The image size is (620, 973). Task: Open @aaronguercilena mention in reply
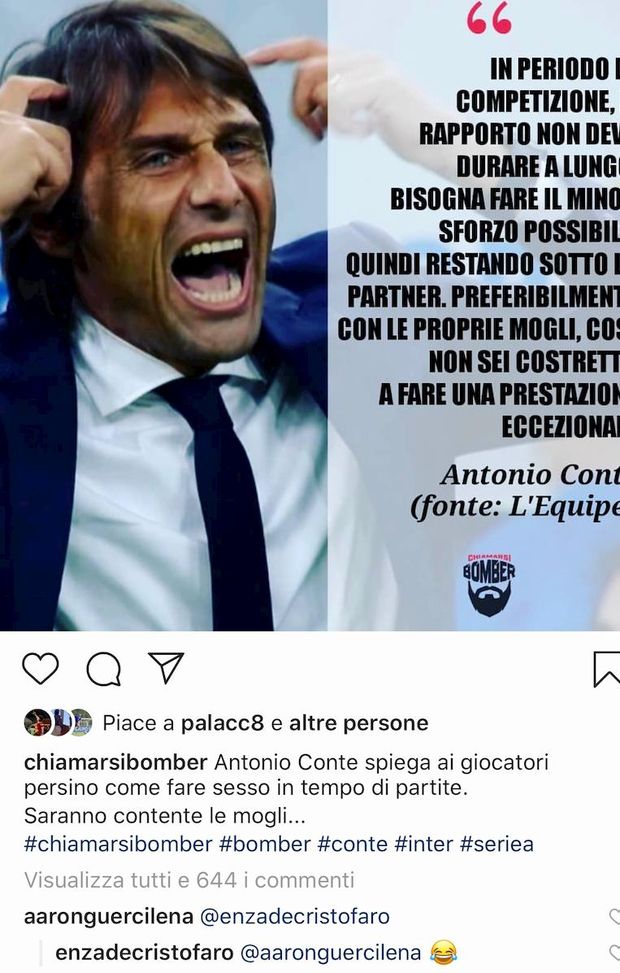tap(330, 953)
